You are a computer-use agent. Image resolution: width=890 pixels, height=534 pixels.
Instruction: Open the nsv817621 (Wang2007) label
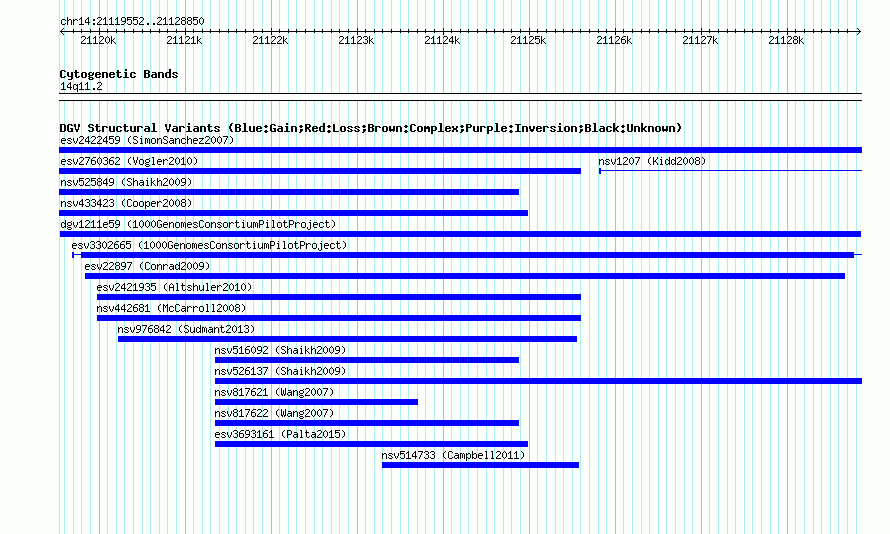274,392
